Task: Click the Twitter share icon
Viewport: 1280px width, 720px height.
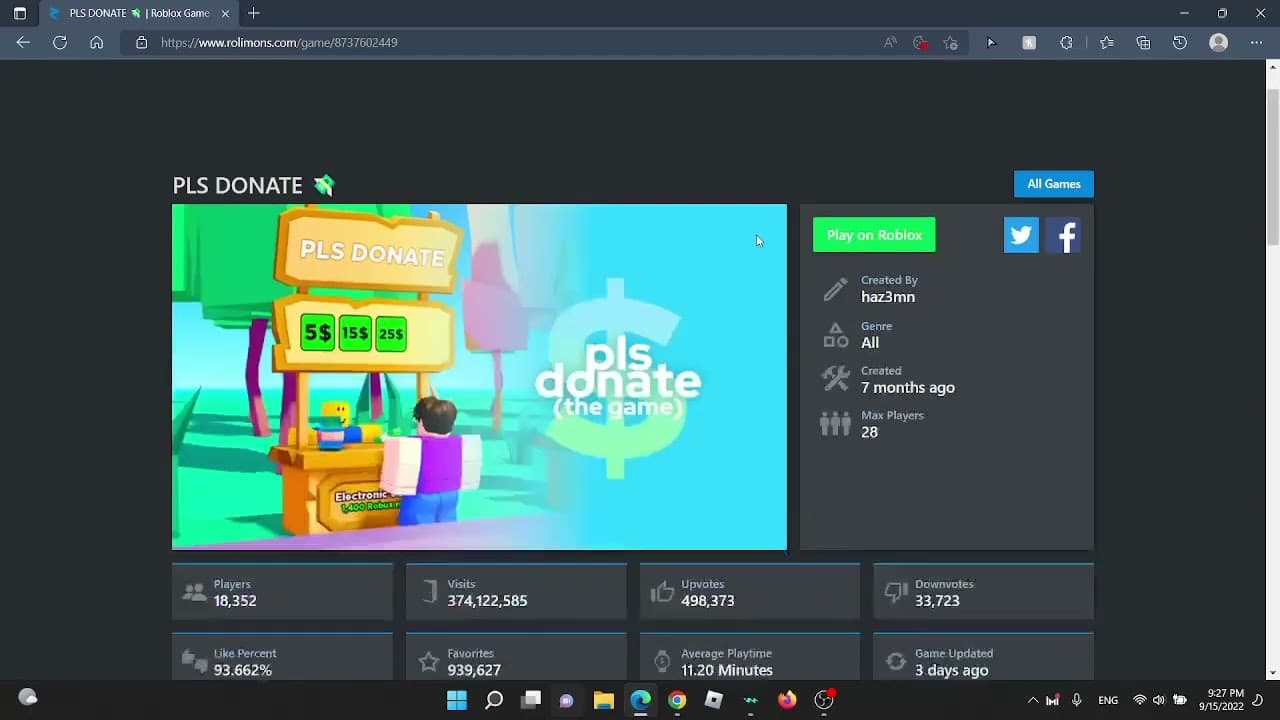Action: pyautogui.click(x=1021, y=235)
